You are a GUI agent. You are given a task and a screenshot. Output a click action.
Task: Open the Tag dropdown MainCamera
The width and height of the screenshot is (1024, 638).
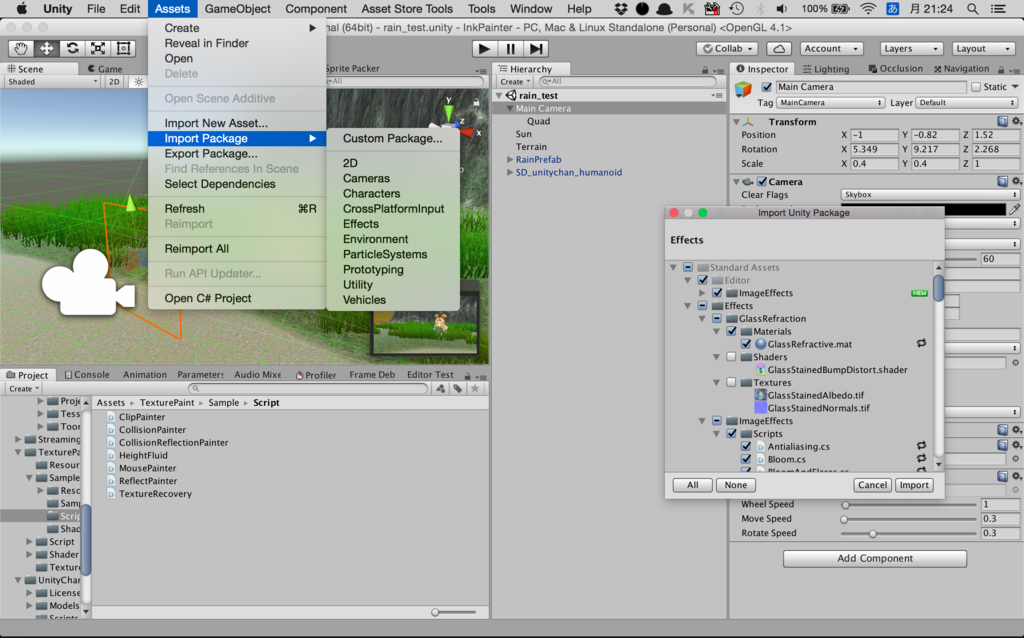pyautogui.click(x=830, y=103)
